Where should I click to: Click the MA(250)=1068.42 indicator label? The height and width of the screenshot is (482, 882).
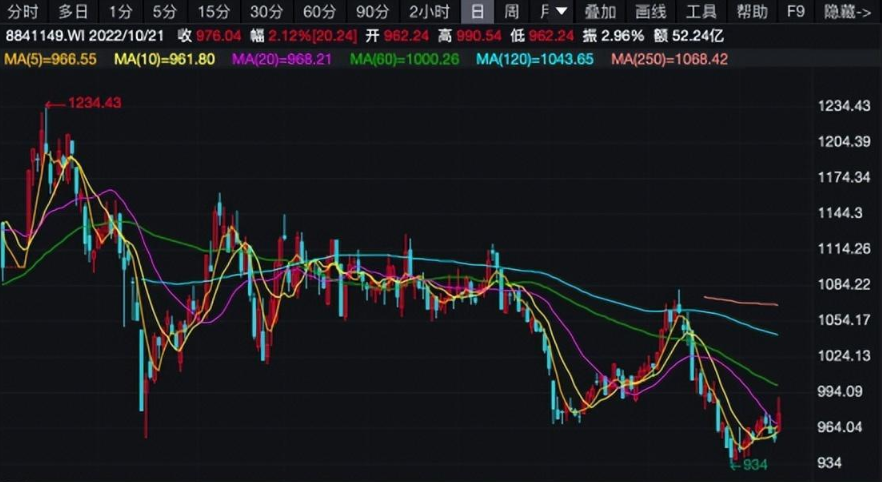click(x=669, y=59)
